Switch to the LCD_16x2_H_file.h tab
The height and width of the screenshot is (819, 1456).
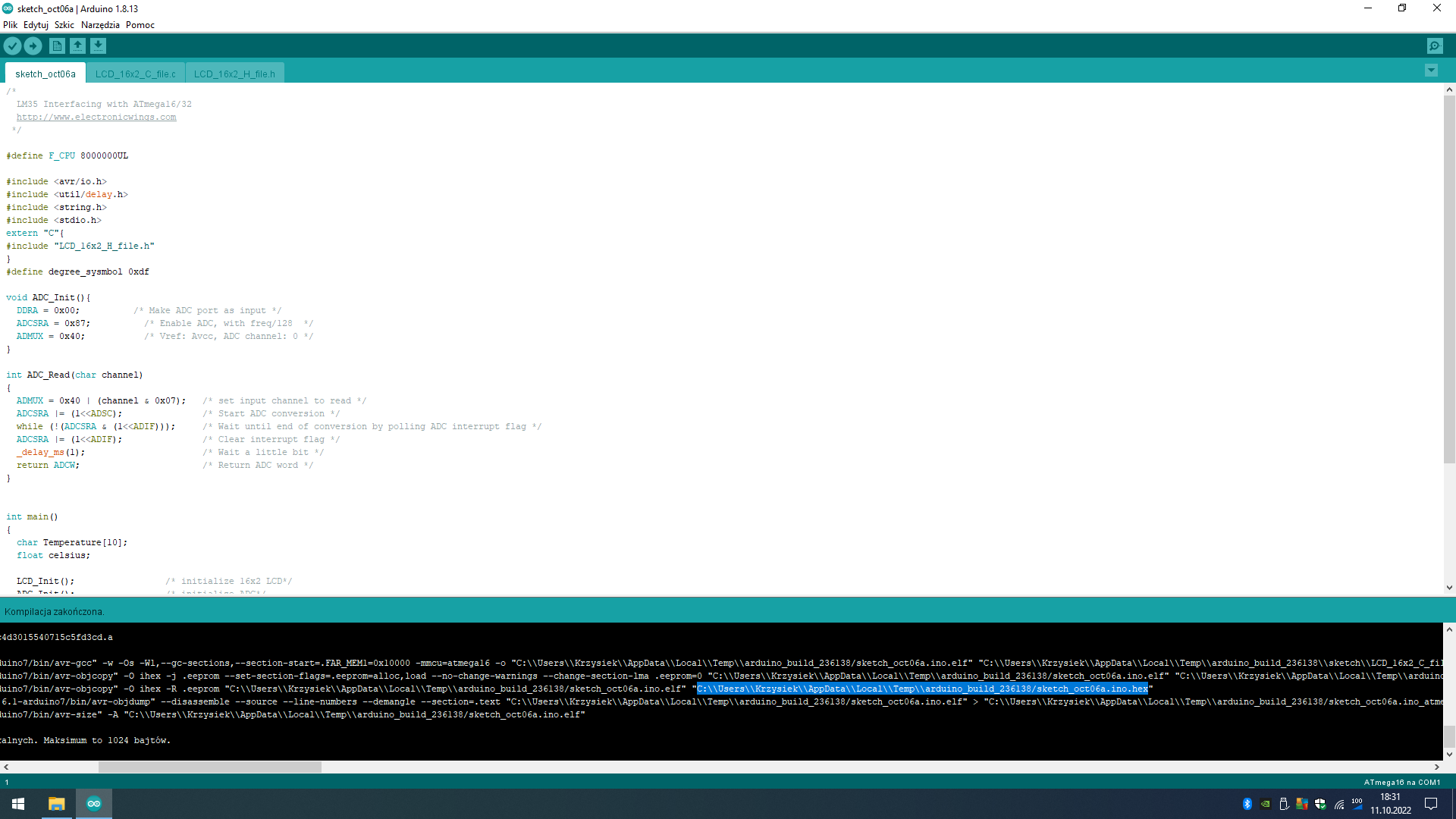pyautogui.click(x=234, y=74)
